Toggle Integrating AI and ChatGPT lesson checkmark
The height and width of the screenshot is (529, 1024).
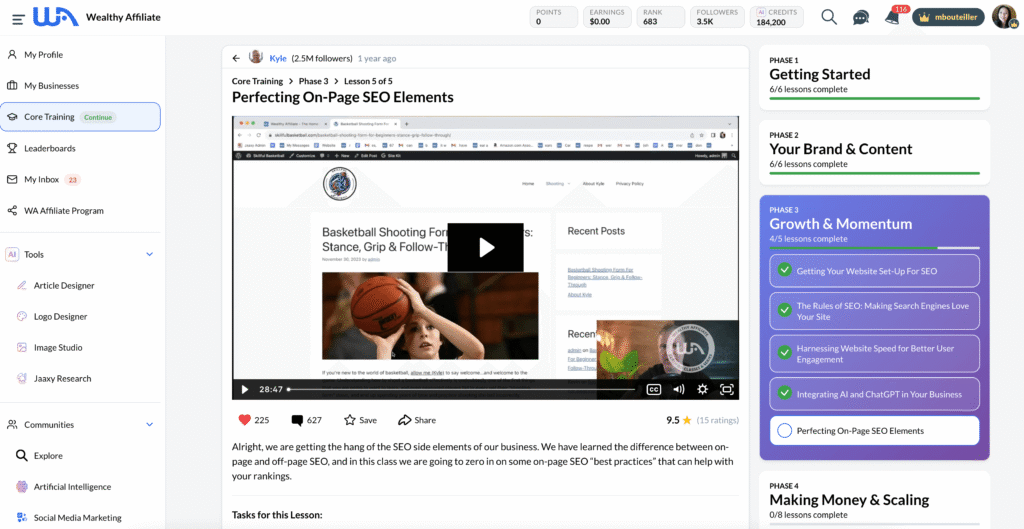pos(785,394)
